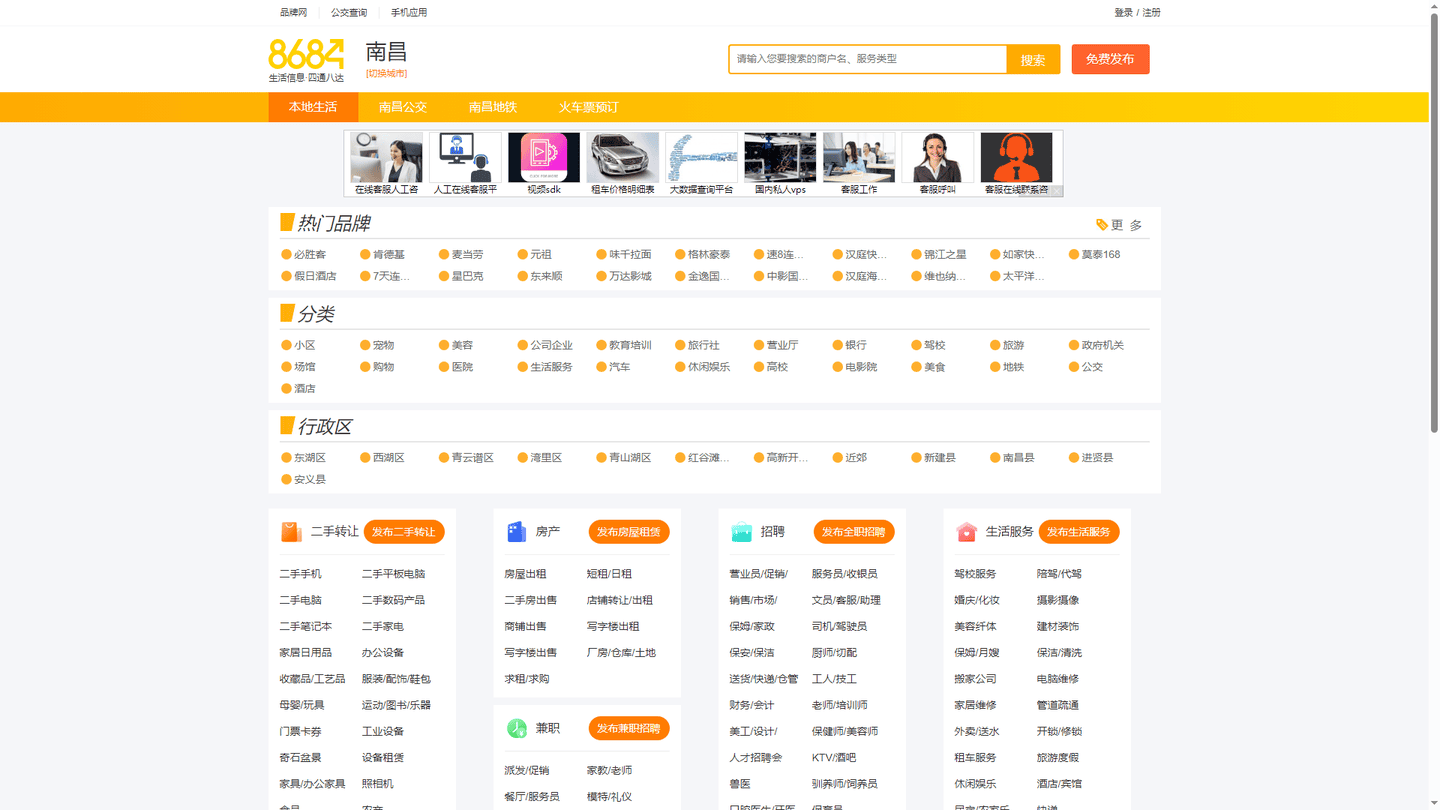Image resolution: width=1440 pixels, height=810 pixels.
Task: Click the 生活服务 red house icon
Action: coord(966,532)
